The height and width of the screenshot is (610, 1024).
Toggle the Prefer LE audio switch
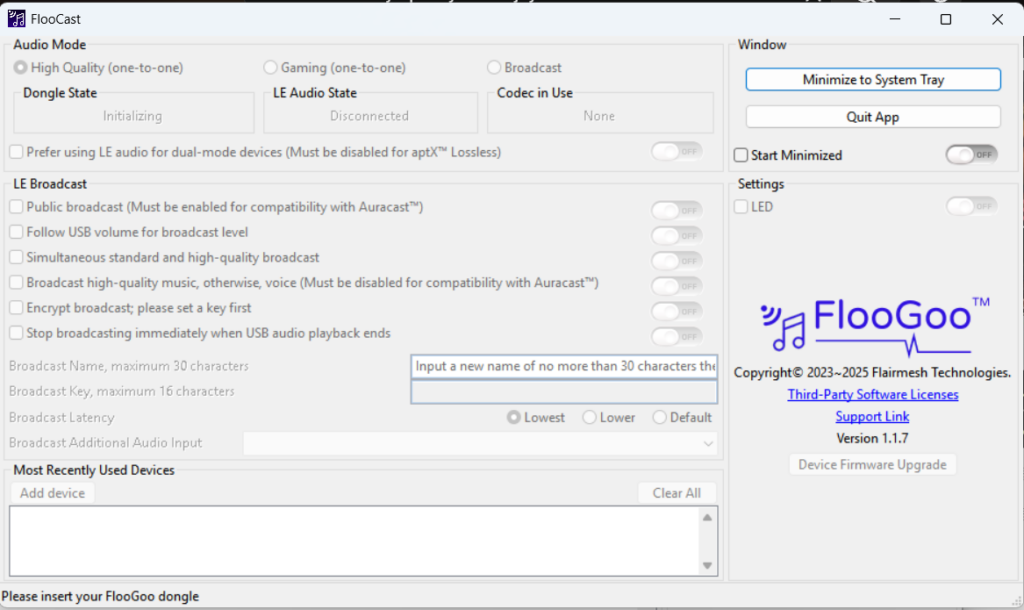coord(677,152)
